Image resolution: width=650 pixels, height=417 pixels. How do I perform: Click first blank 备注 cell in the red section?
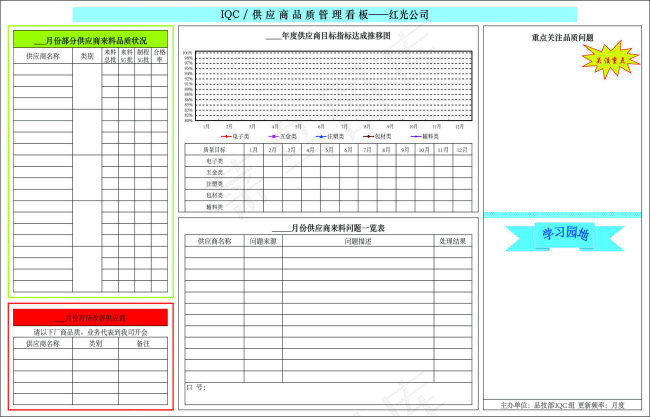(143, 354)
